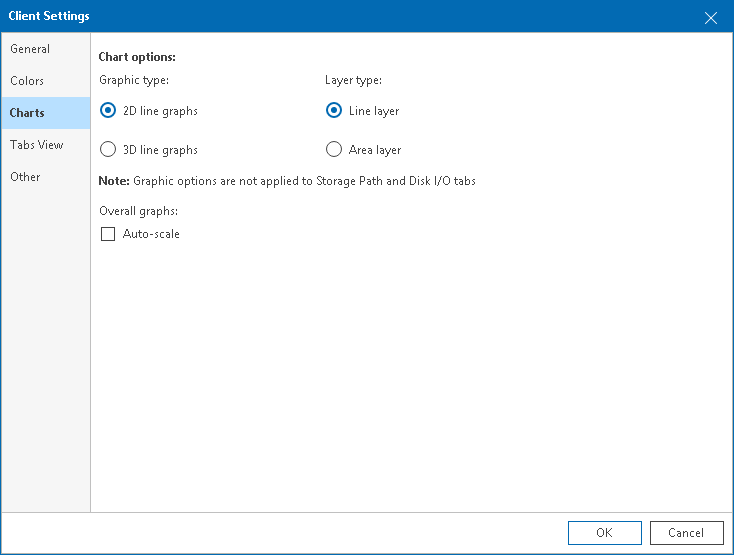Image resolution: width=734 pixels, height=555 pixels.
Task: Confirm settings with the OK button
Action: [604, 533]
